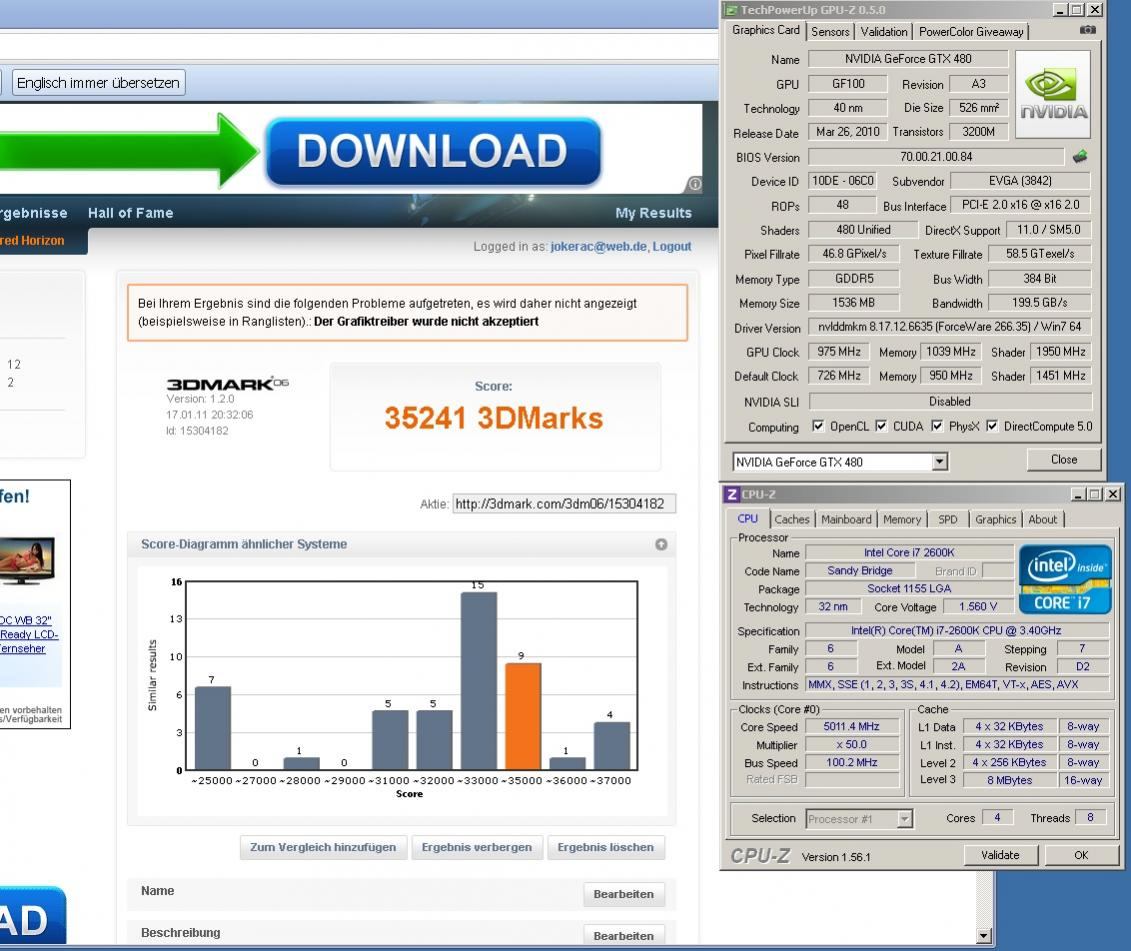1131x951 pixels.
Task: Toggle the CUDA checkbox in GPU-Z
Action: click(881, 426)
